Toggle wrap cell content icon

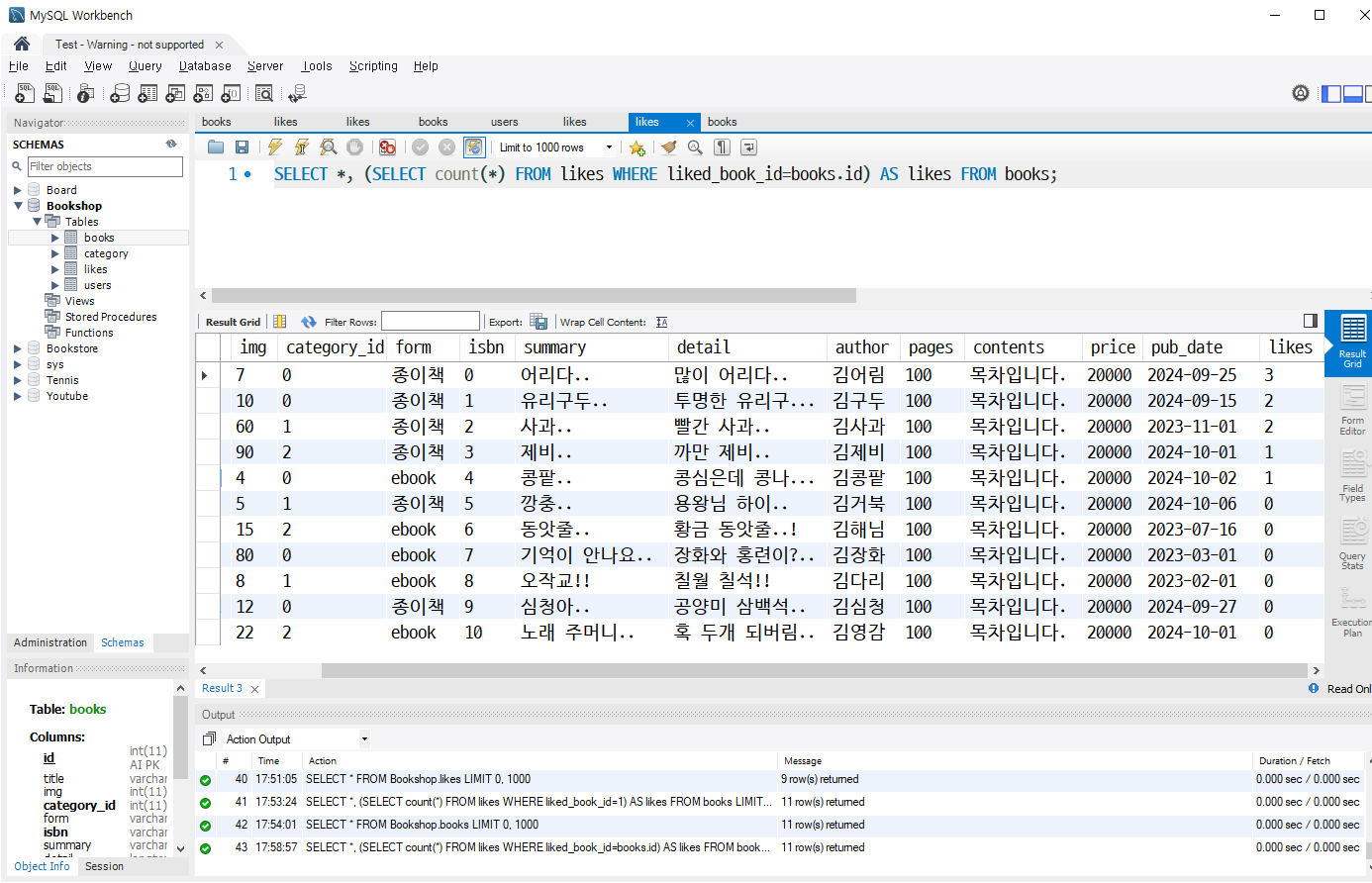click(661, 322)
